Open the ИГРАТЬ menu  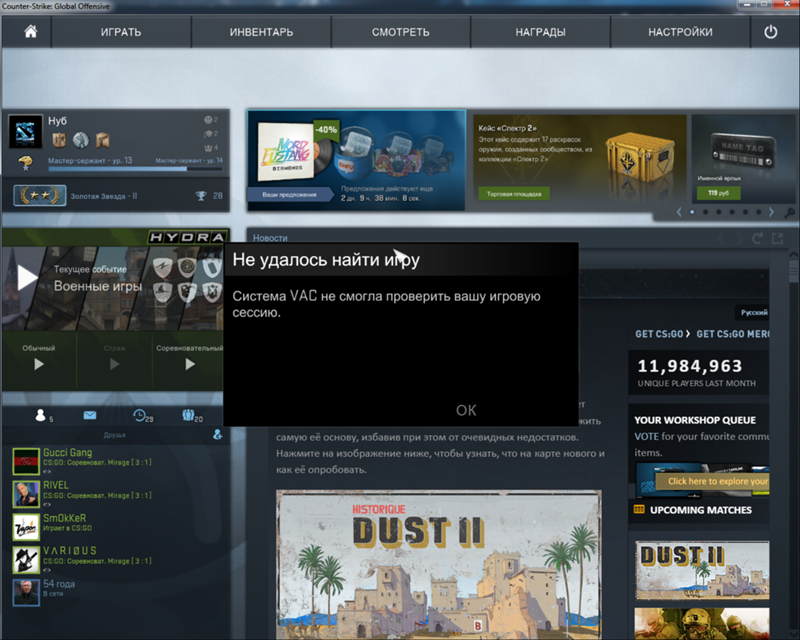click(121, 32)
